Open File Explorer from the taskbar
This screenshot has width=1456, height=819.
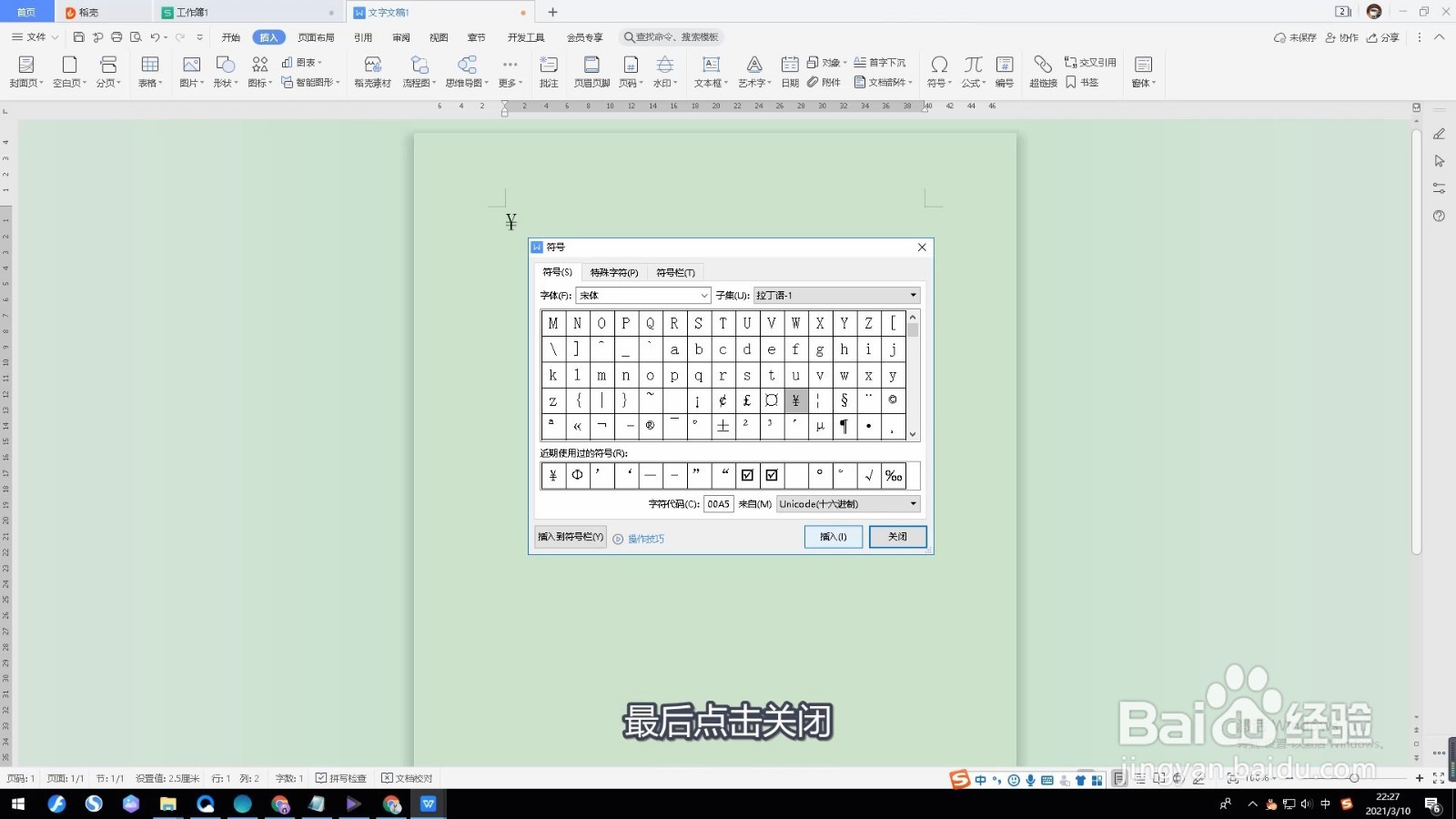tap(168, 804)
